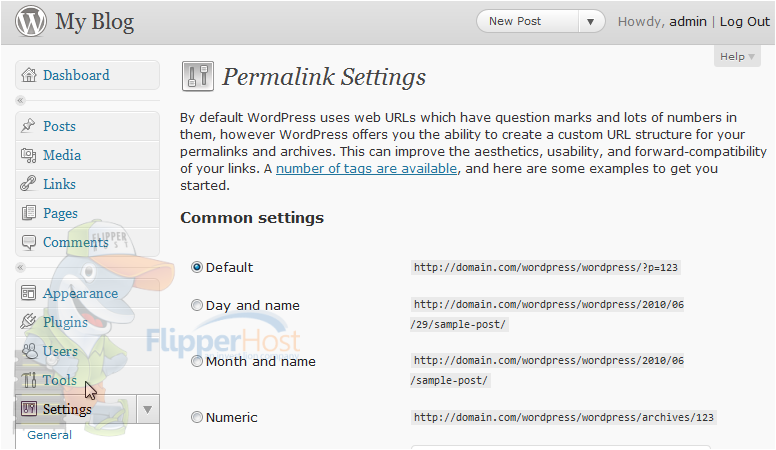Go to General under Settings
The image size is (776, 450).
[49, 435]
